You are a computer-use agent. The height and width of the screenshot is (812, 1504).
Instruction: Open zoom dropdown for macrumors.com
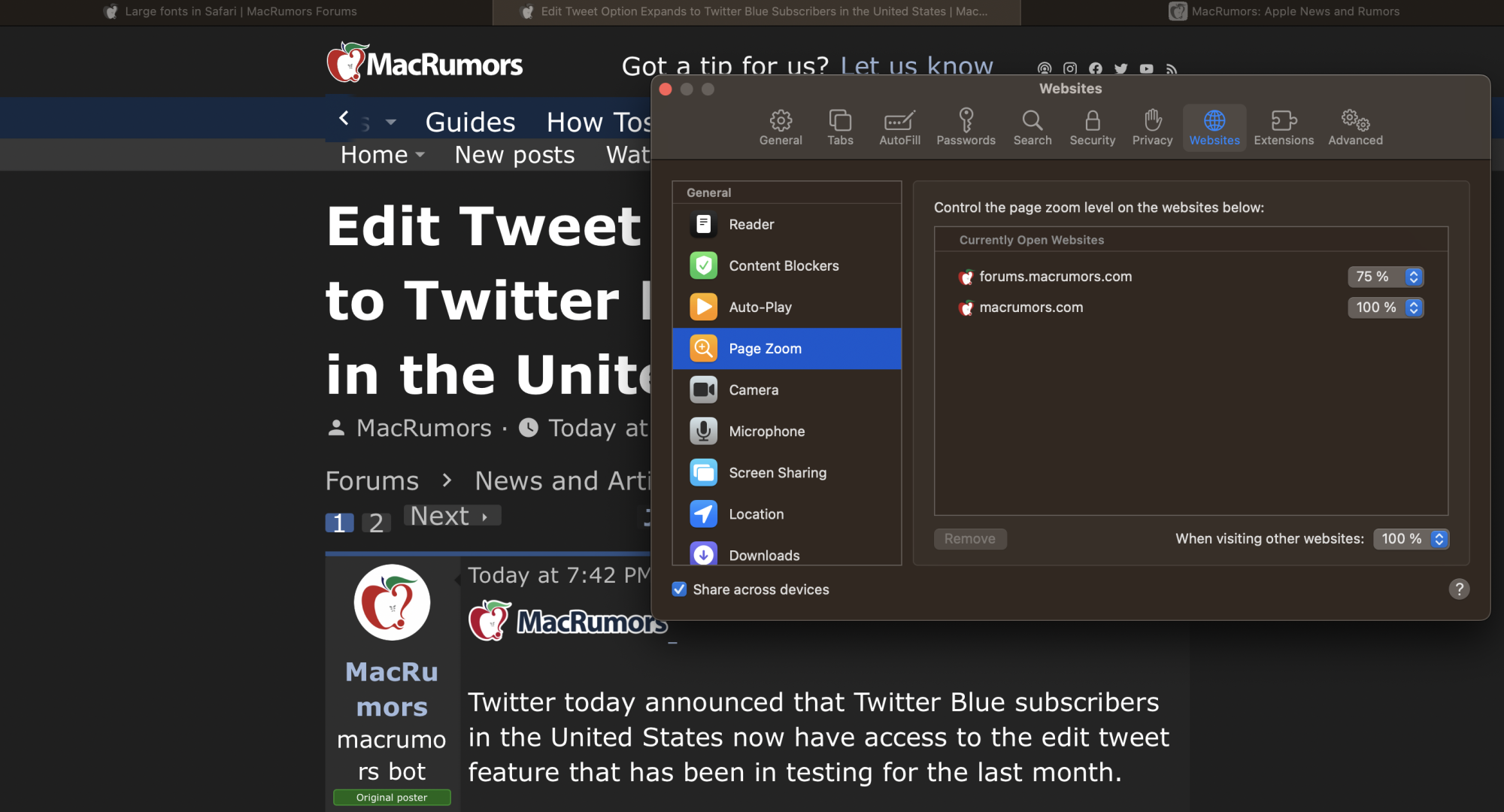click(1385, 308)
